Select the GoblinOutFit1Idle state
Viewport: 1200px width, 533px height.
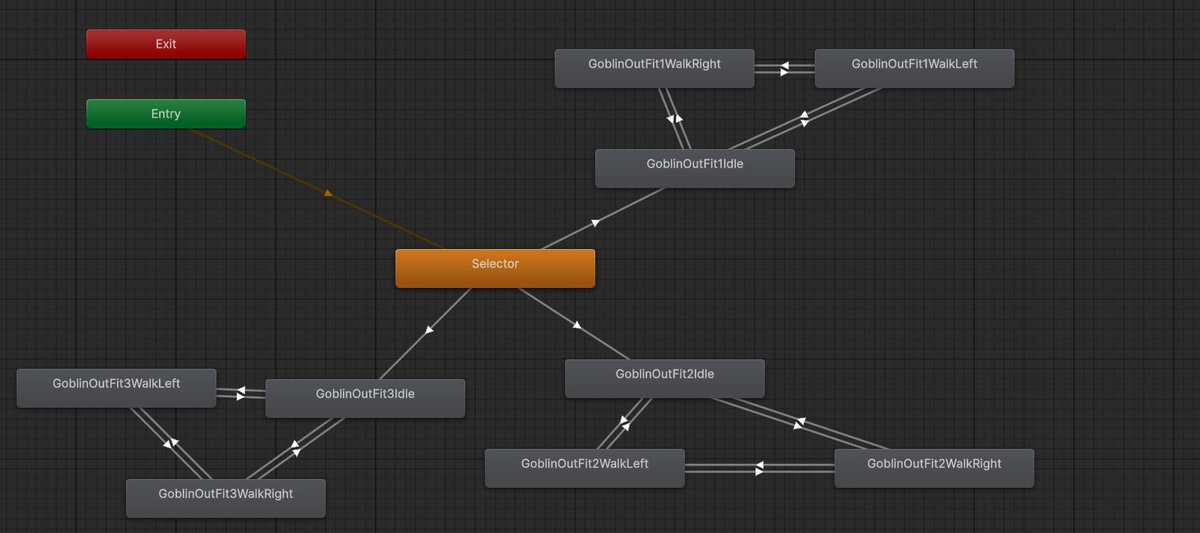click(695, 168)
